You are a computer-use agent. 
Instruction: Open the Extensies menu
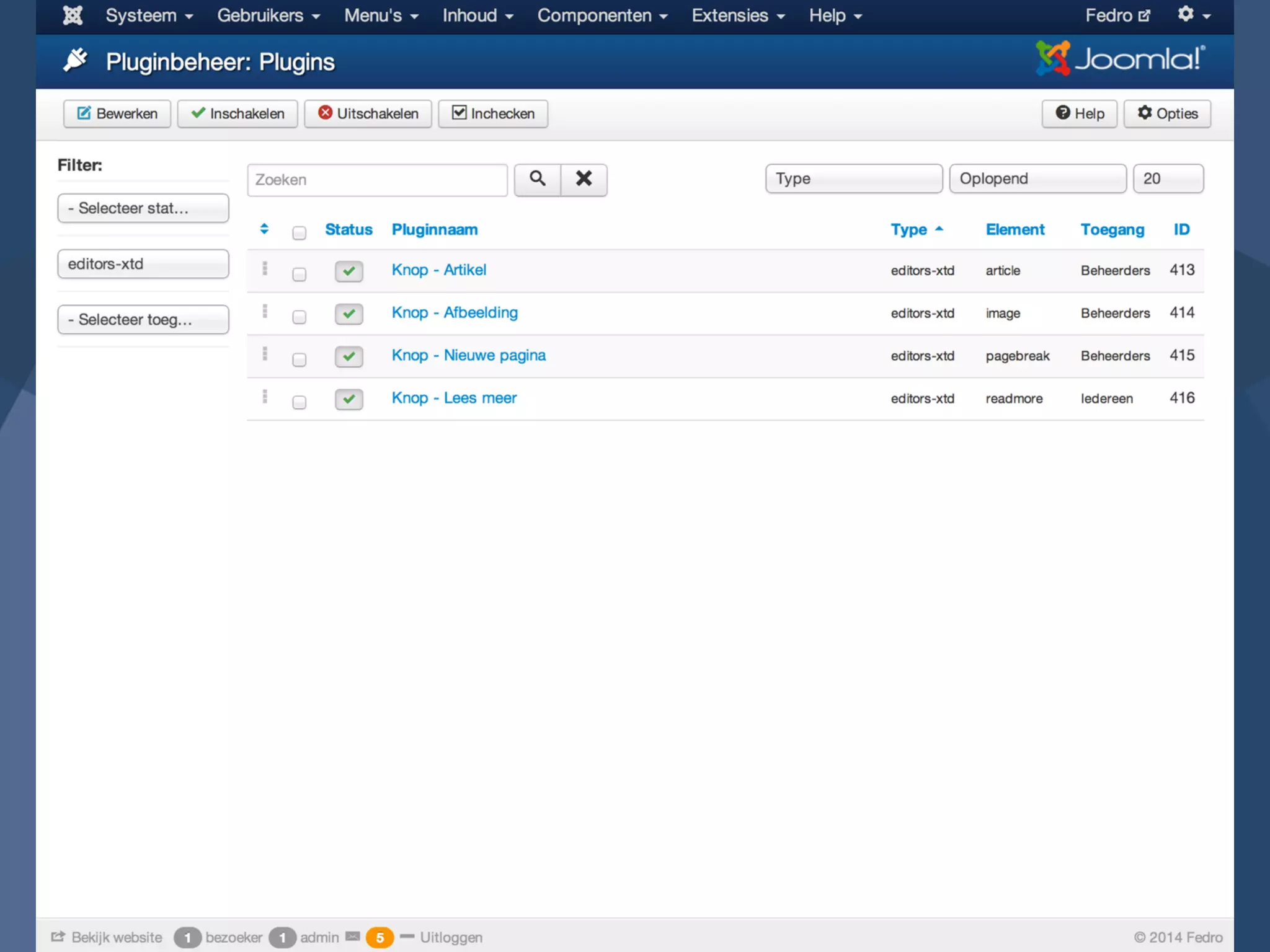(738, 15)
